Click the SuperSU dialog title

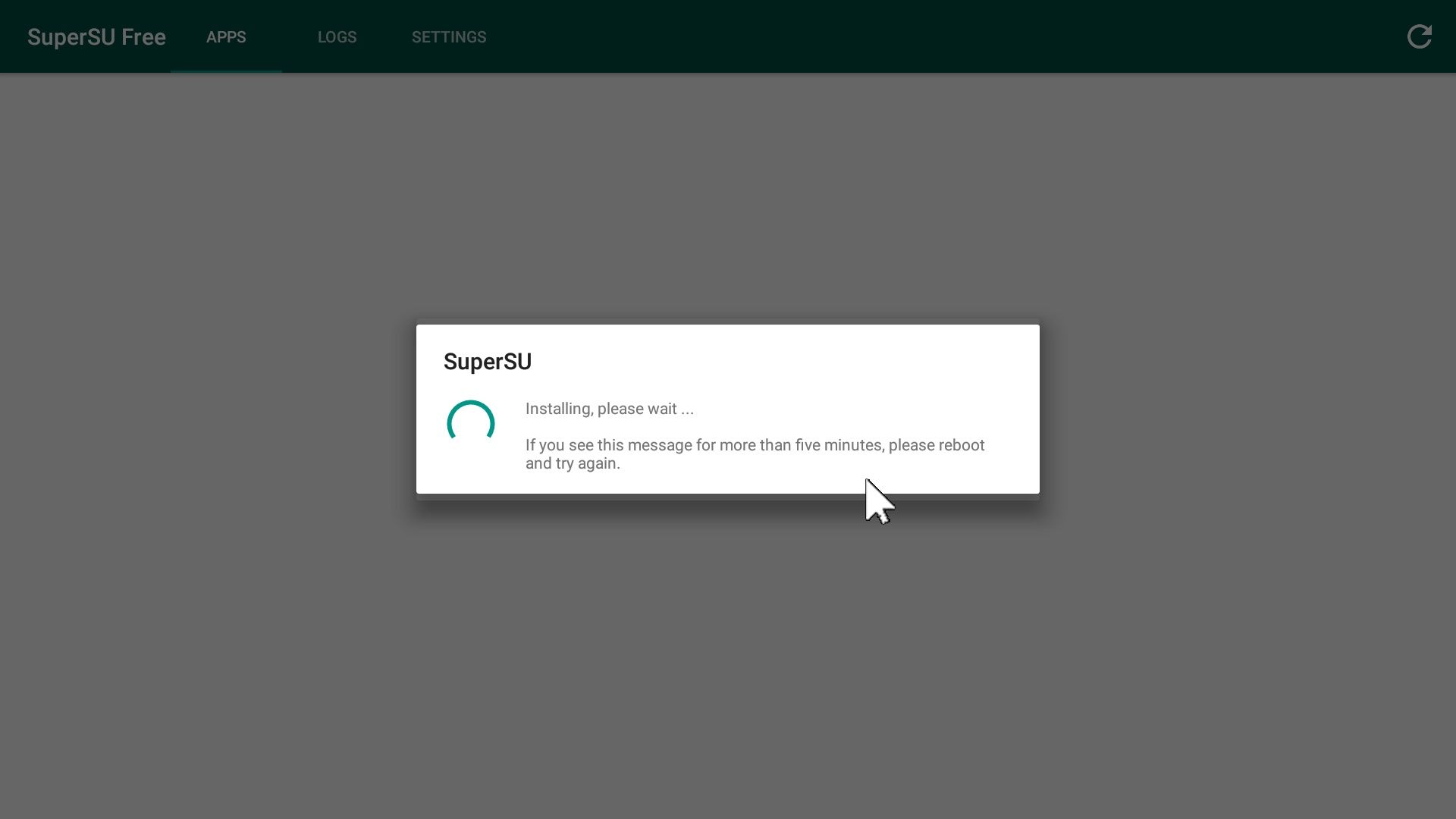[x=488, y=362]
